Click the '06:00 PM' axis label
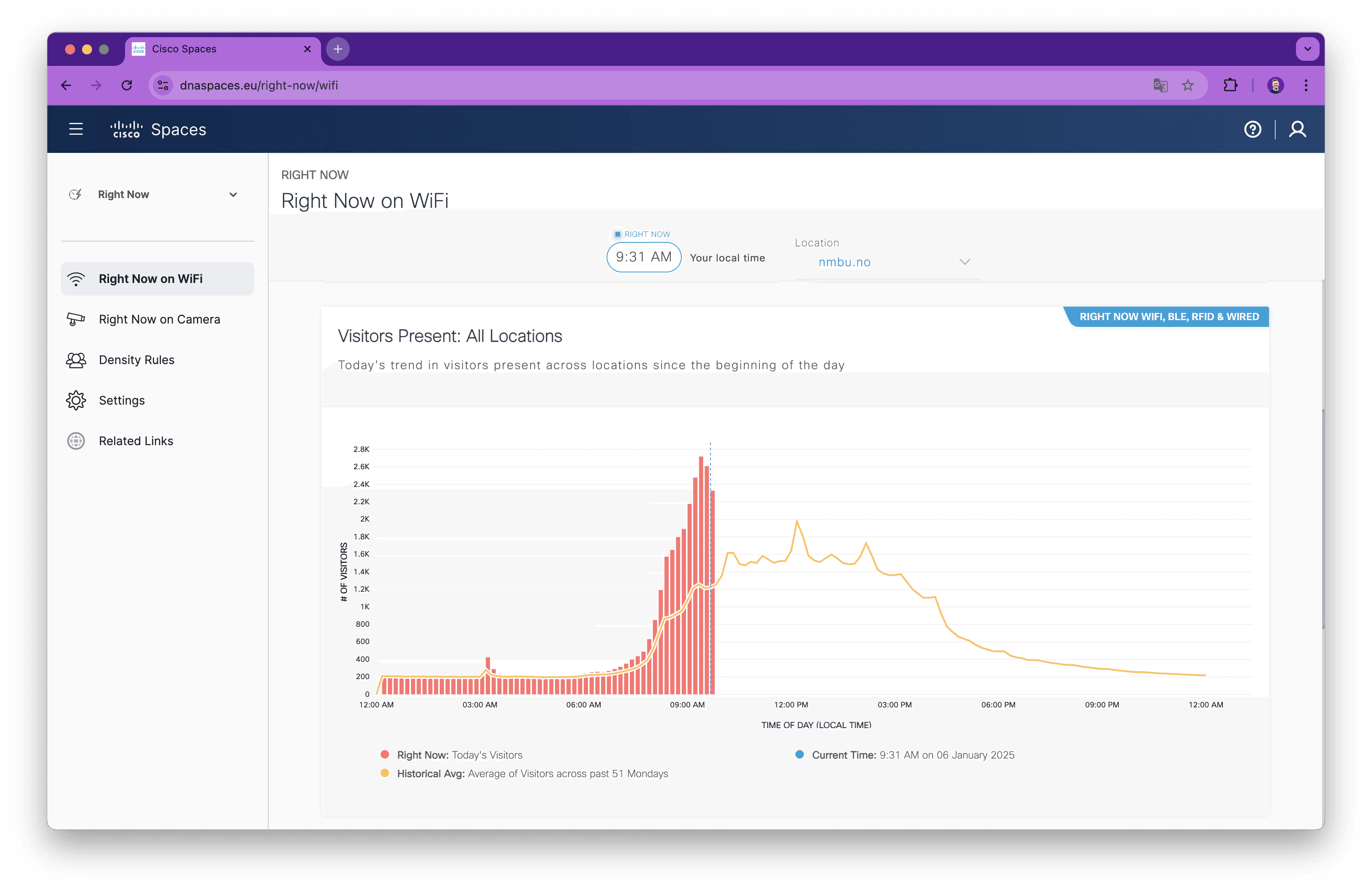Viewport: 1372px width, 892px height. [999, 705]
